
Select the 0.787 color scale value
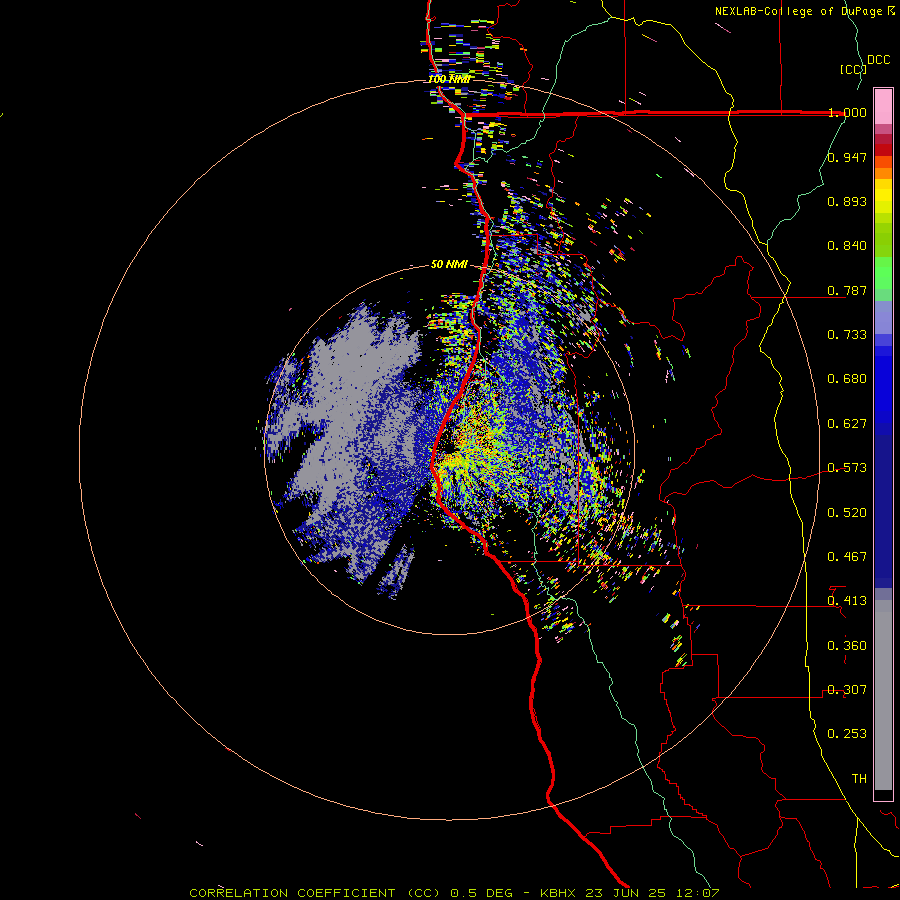847,290
